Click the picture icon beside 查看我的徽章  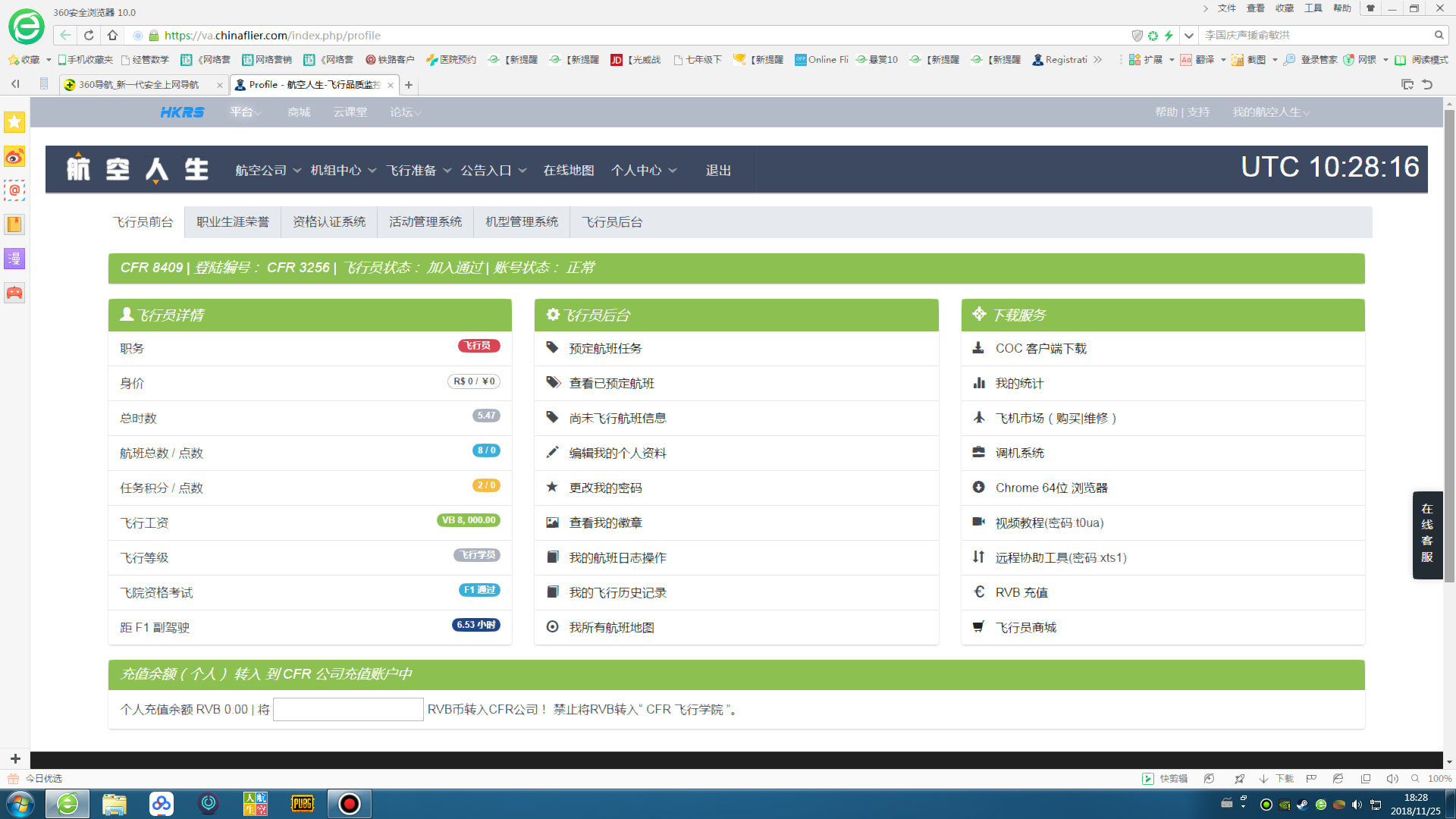coord(553,522)
